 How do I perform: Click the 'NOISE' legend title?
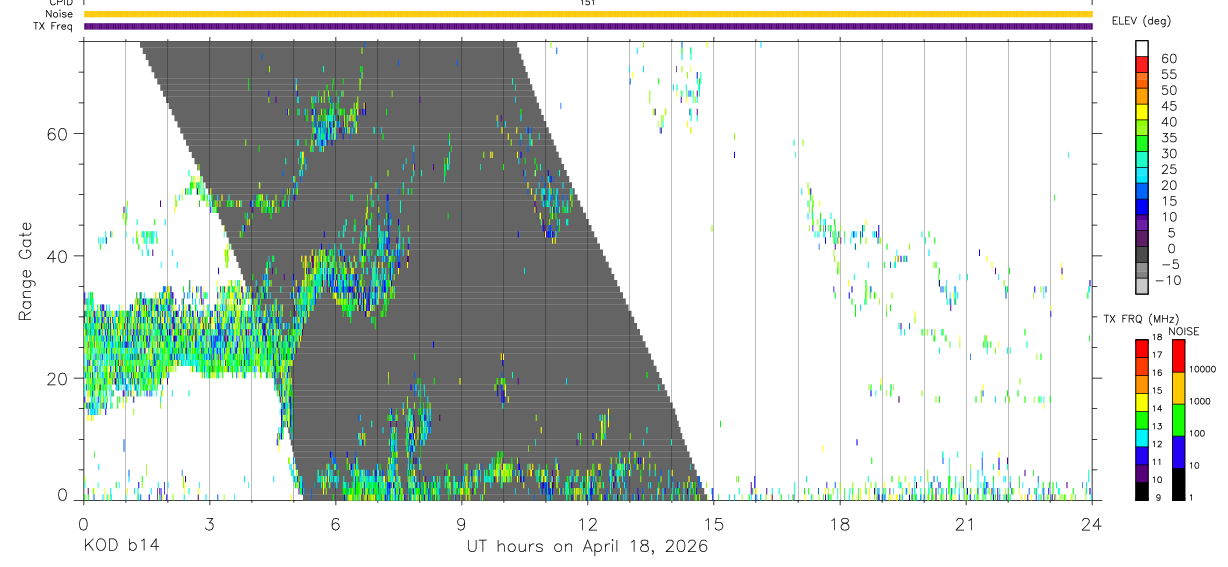pyautogui.click(x=1184, y=331)
